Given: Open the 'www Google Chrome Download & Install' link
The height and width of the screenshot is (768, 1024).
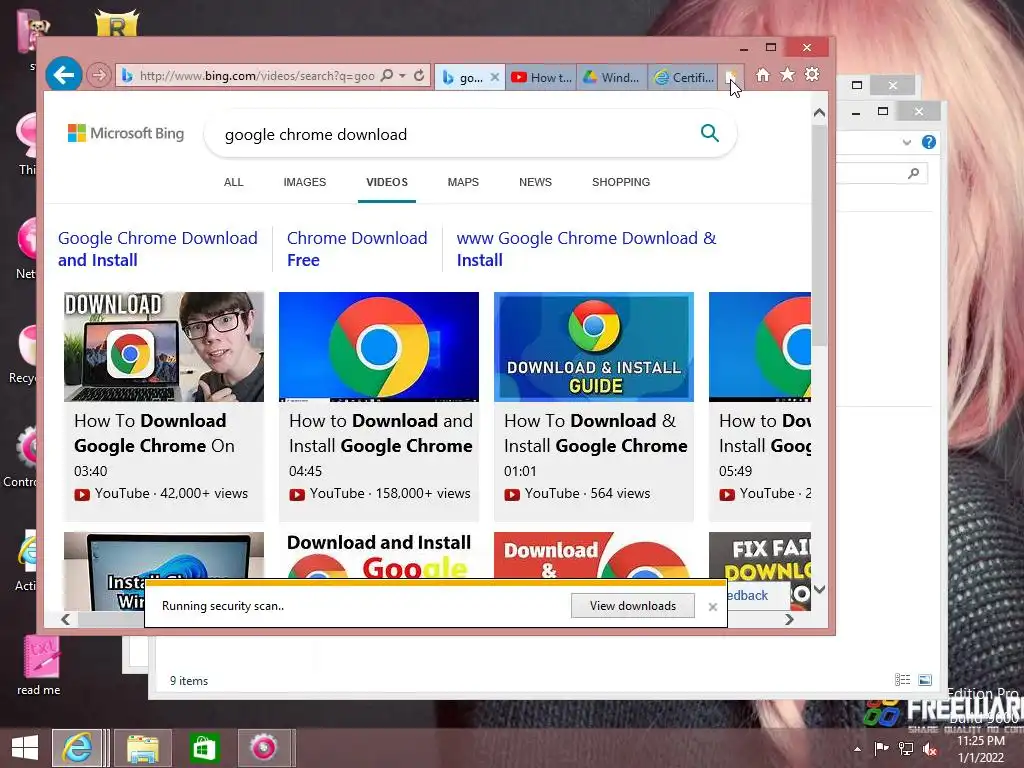Looking at the screenshot, I should (x=586, y=249).
